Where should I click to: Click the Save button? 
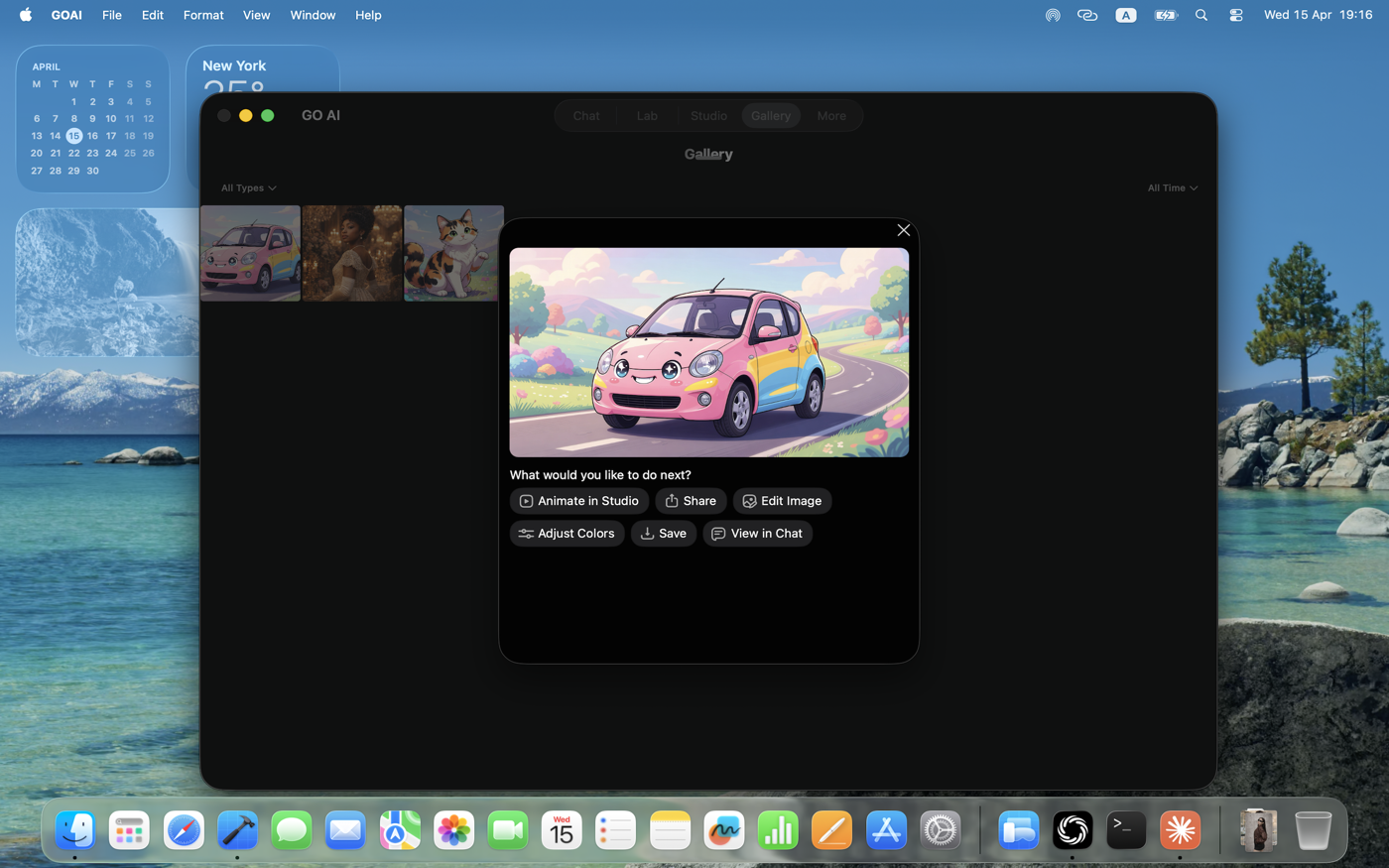tap(663, 534)
